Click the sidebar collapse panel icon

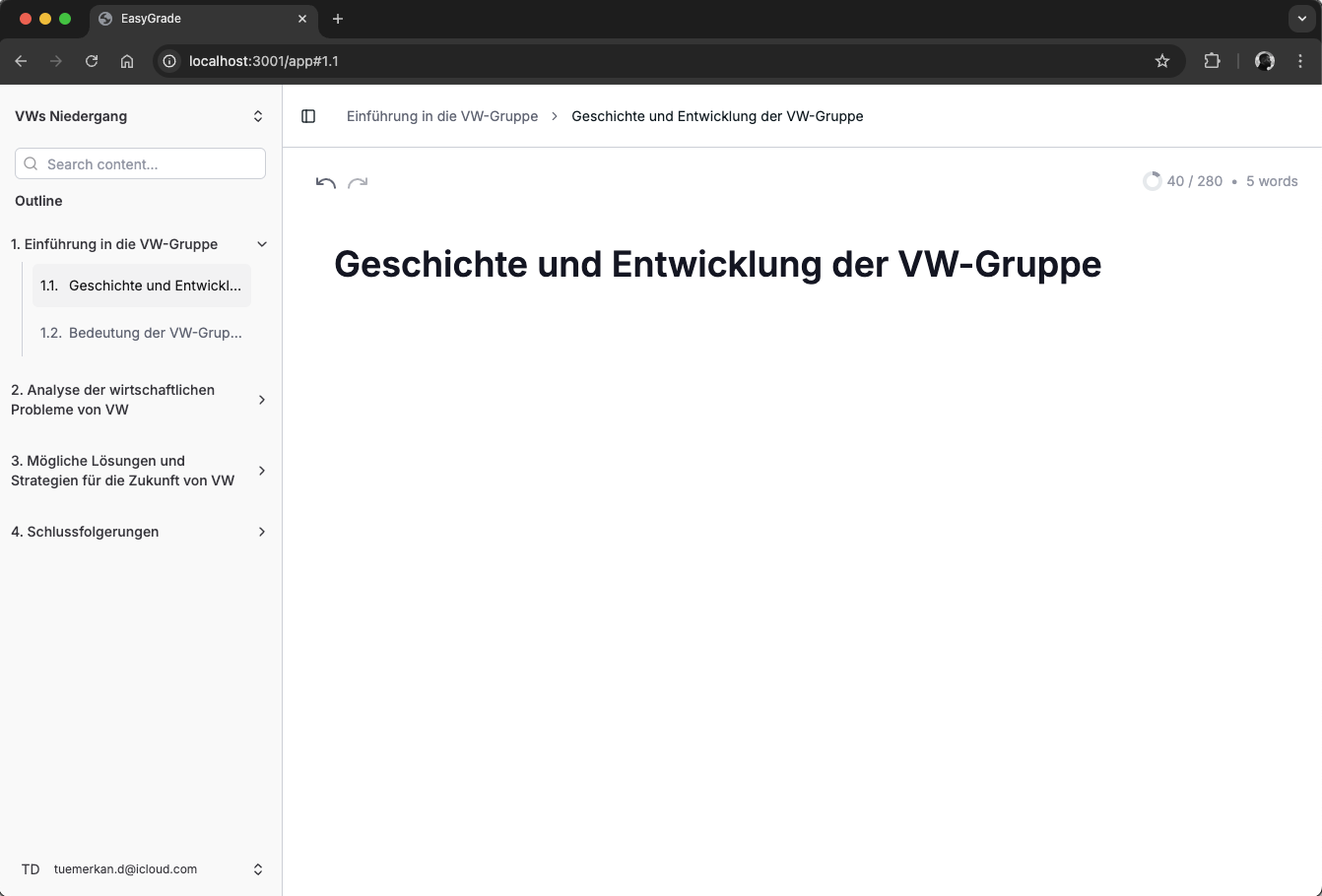[308, 116]
